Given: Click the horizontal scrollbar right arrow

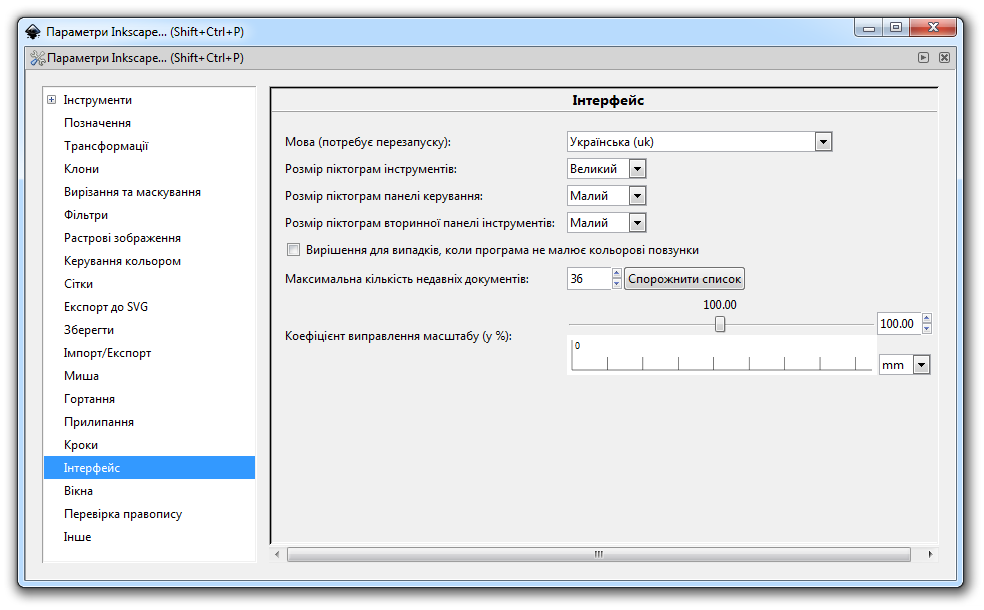Looking at the screenshot, I should tap(930, 554).
